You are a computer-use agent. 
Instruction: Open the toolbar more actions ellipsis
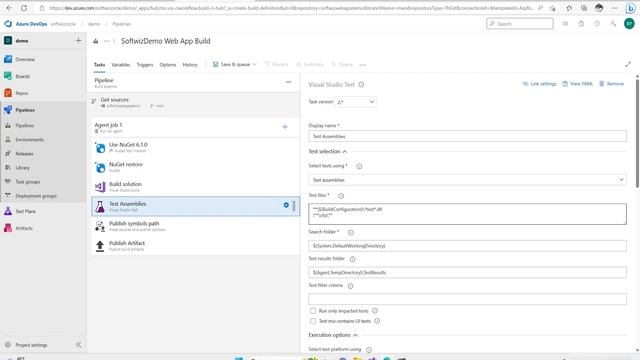[362, 64]
